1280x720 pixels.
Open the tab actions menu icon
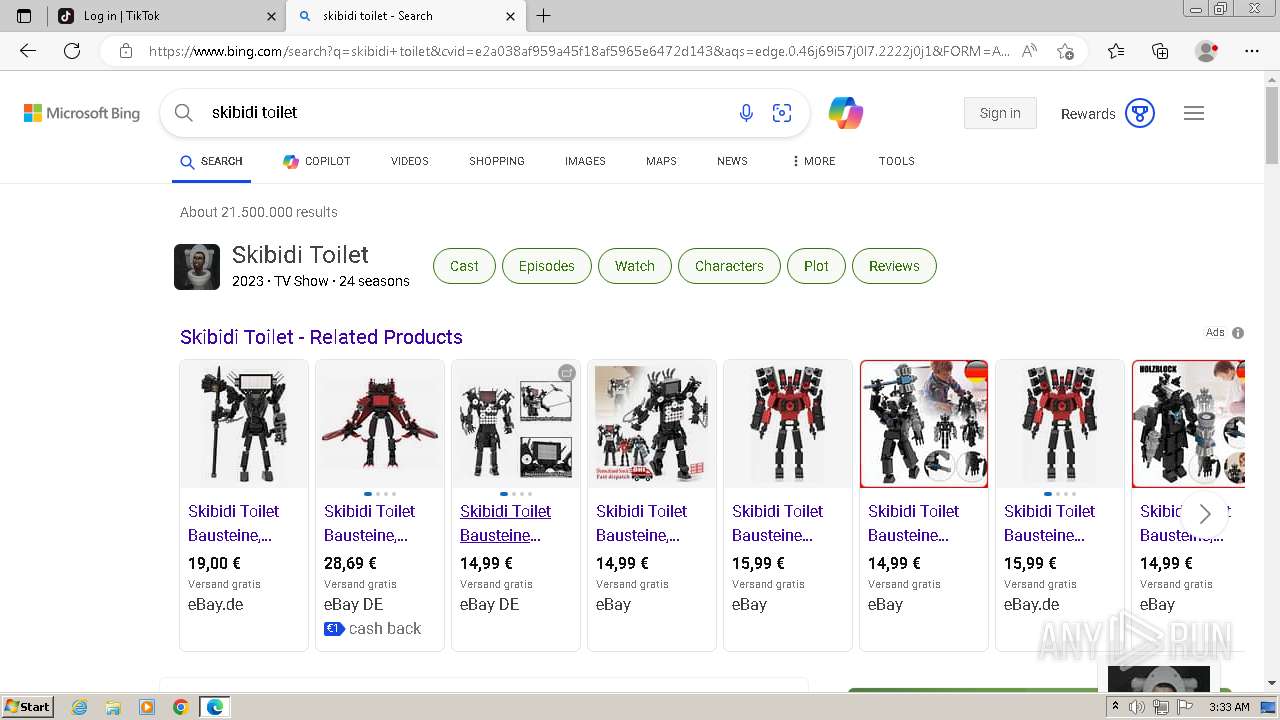(x=24, y=16)
